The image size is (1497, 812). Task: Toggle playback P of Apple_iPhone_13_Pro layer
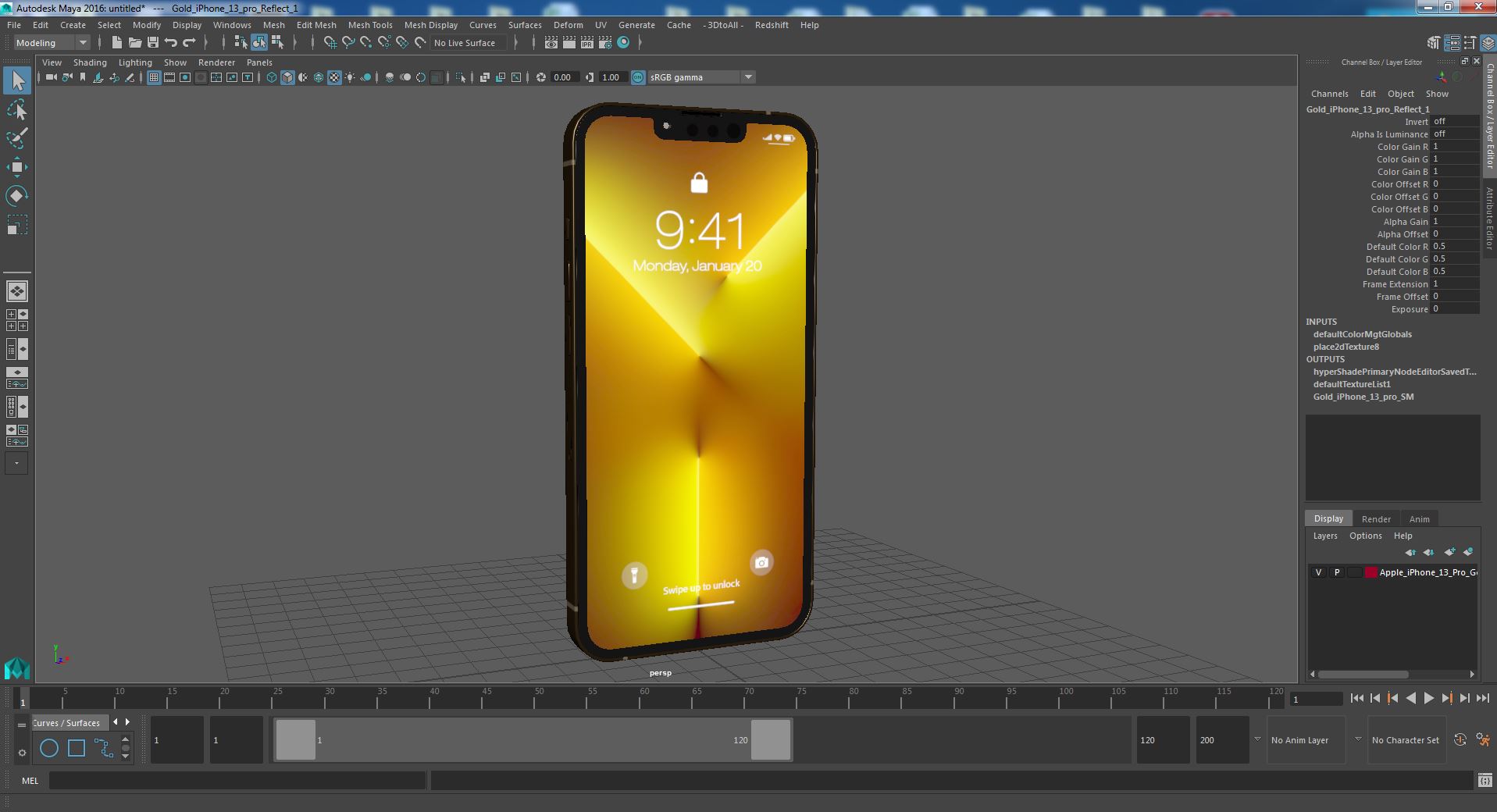tap(1336, 572)
